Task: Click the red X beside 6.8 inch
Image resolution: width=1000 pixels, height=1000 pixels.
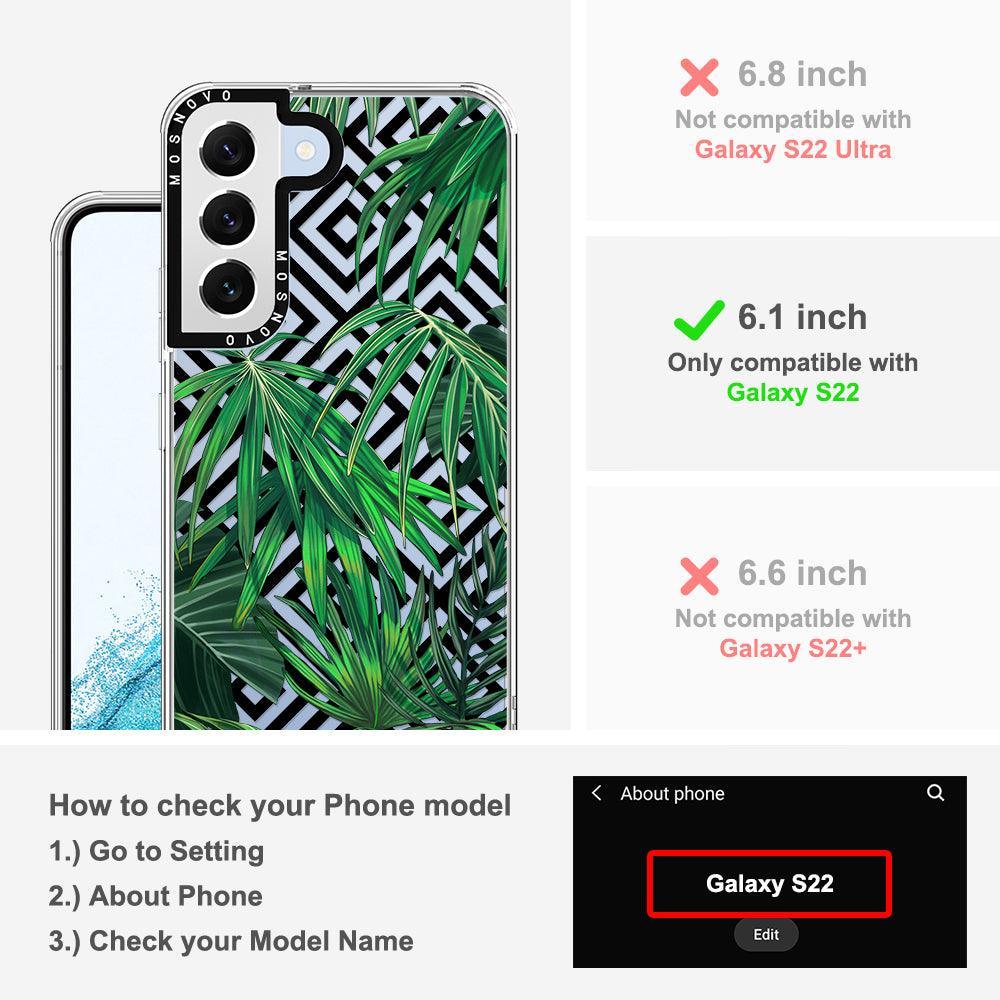Action: [699, 77]
